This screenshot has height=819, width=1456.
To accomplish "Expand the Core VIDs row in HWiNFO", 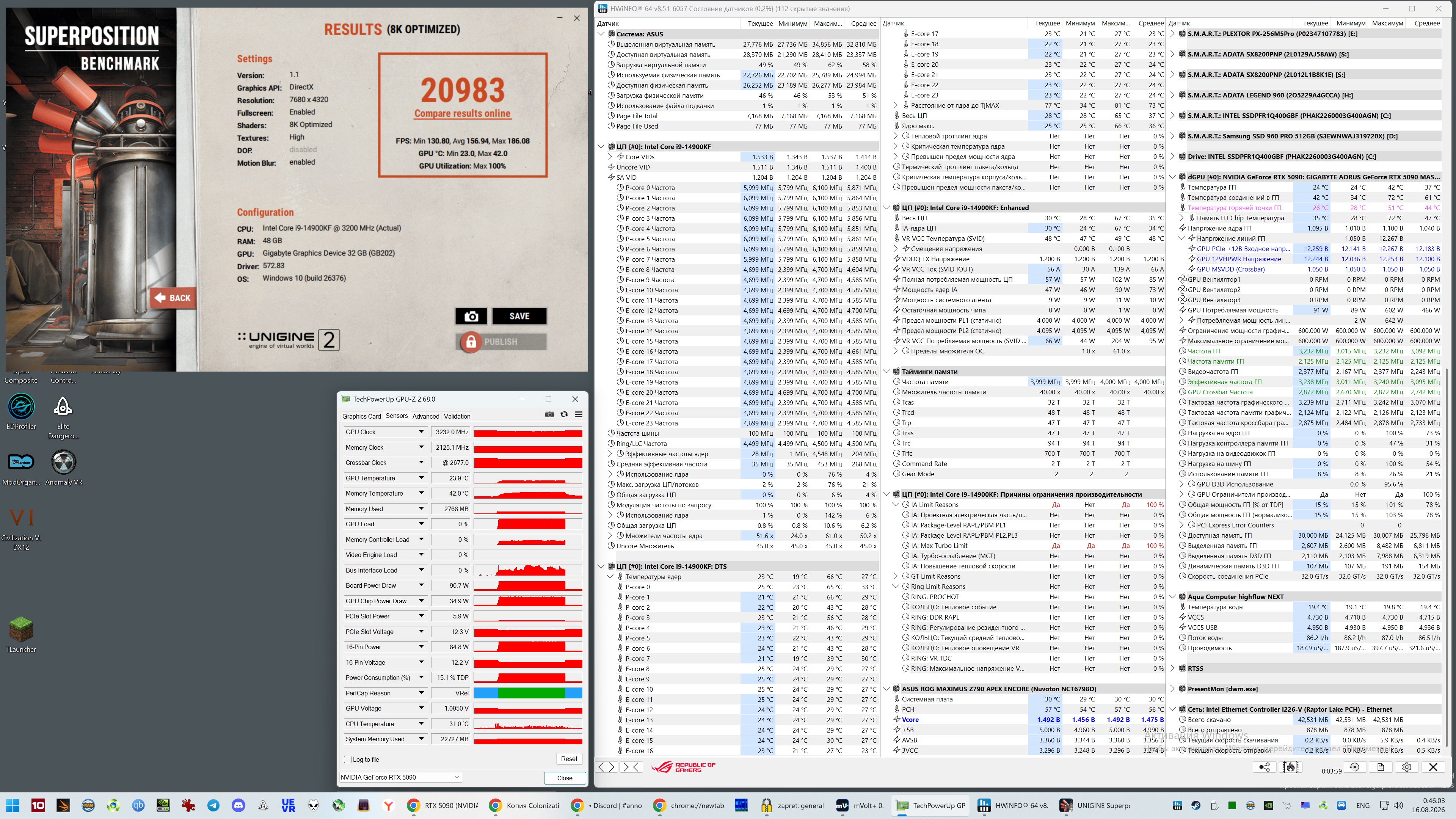I will coord(610,157).
